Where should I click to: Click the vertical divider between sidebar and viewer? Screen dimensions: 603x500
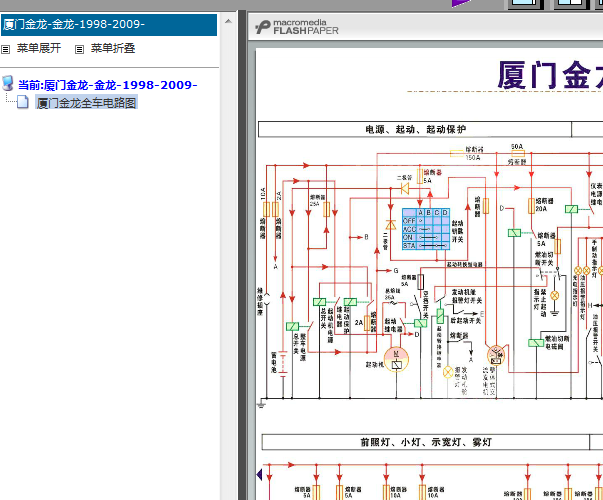tap(242, 254)
